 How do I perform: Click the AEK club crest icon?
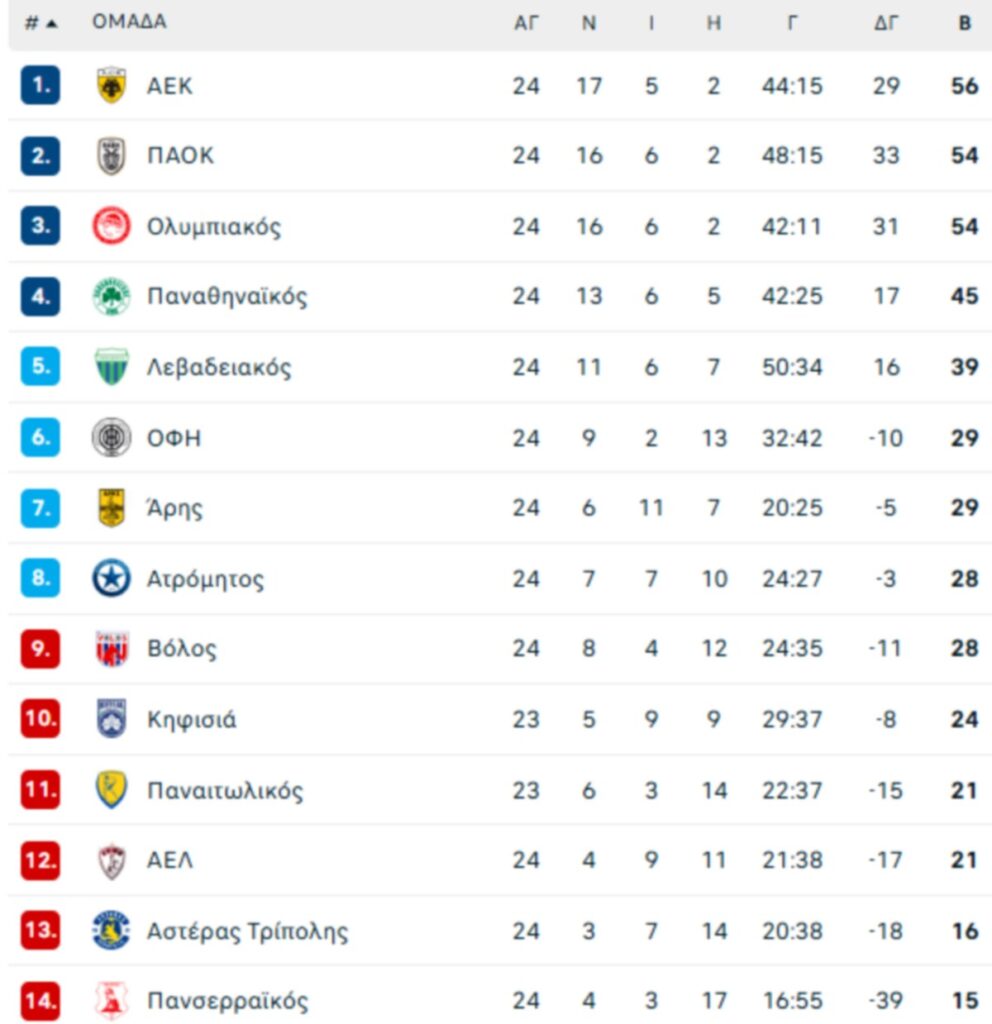(111, 86)
